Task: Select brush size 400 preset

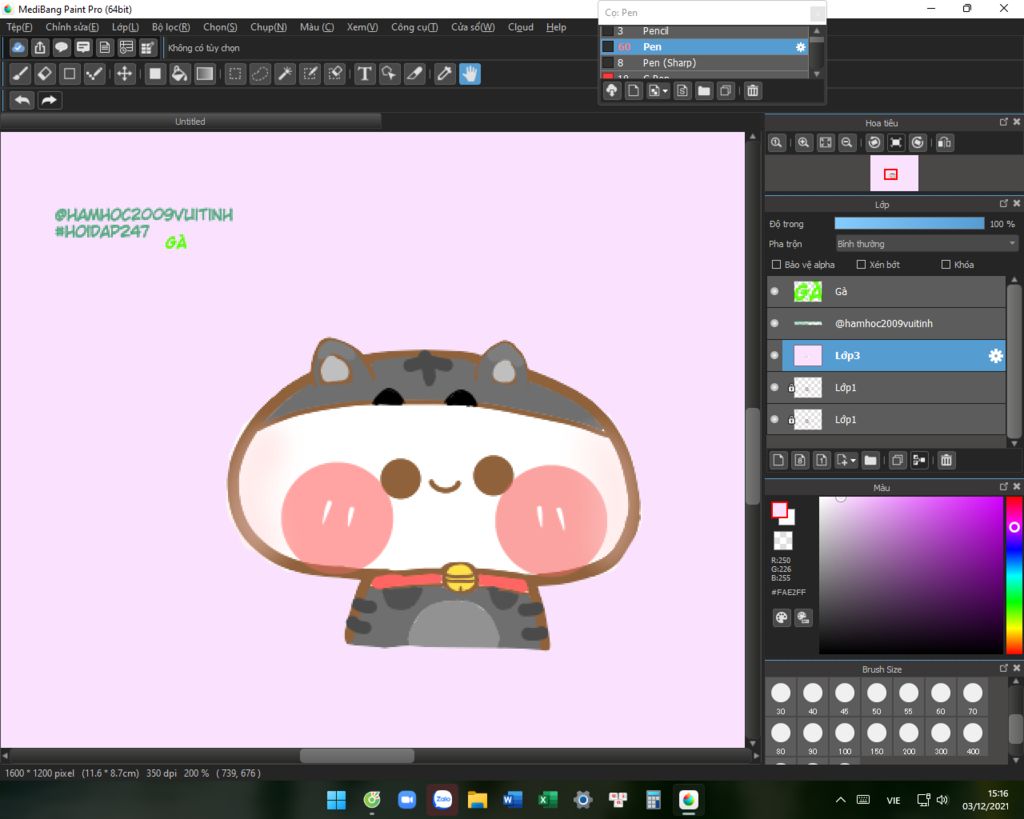Action: click(972, 737)
